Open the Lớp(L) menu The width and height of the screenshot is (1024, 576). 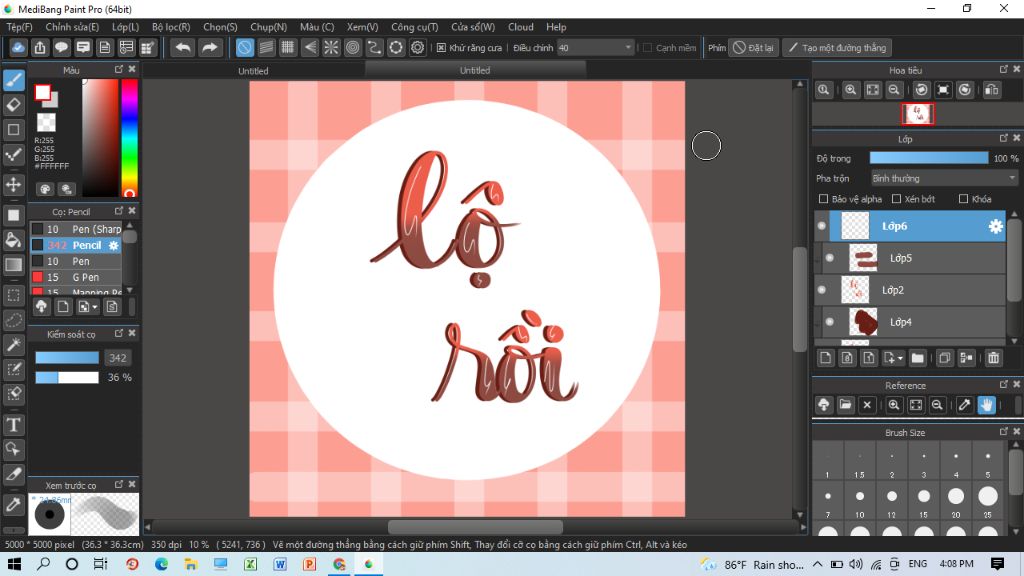(x=125, y=27)
